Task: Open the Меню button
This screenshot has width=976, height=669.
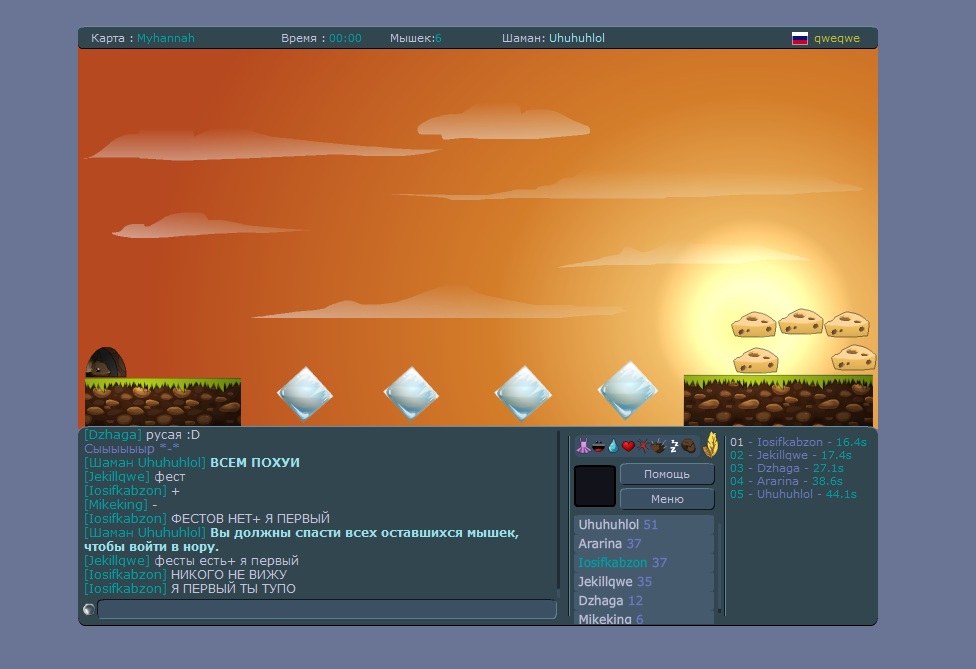Action: tap(667, 499)
